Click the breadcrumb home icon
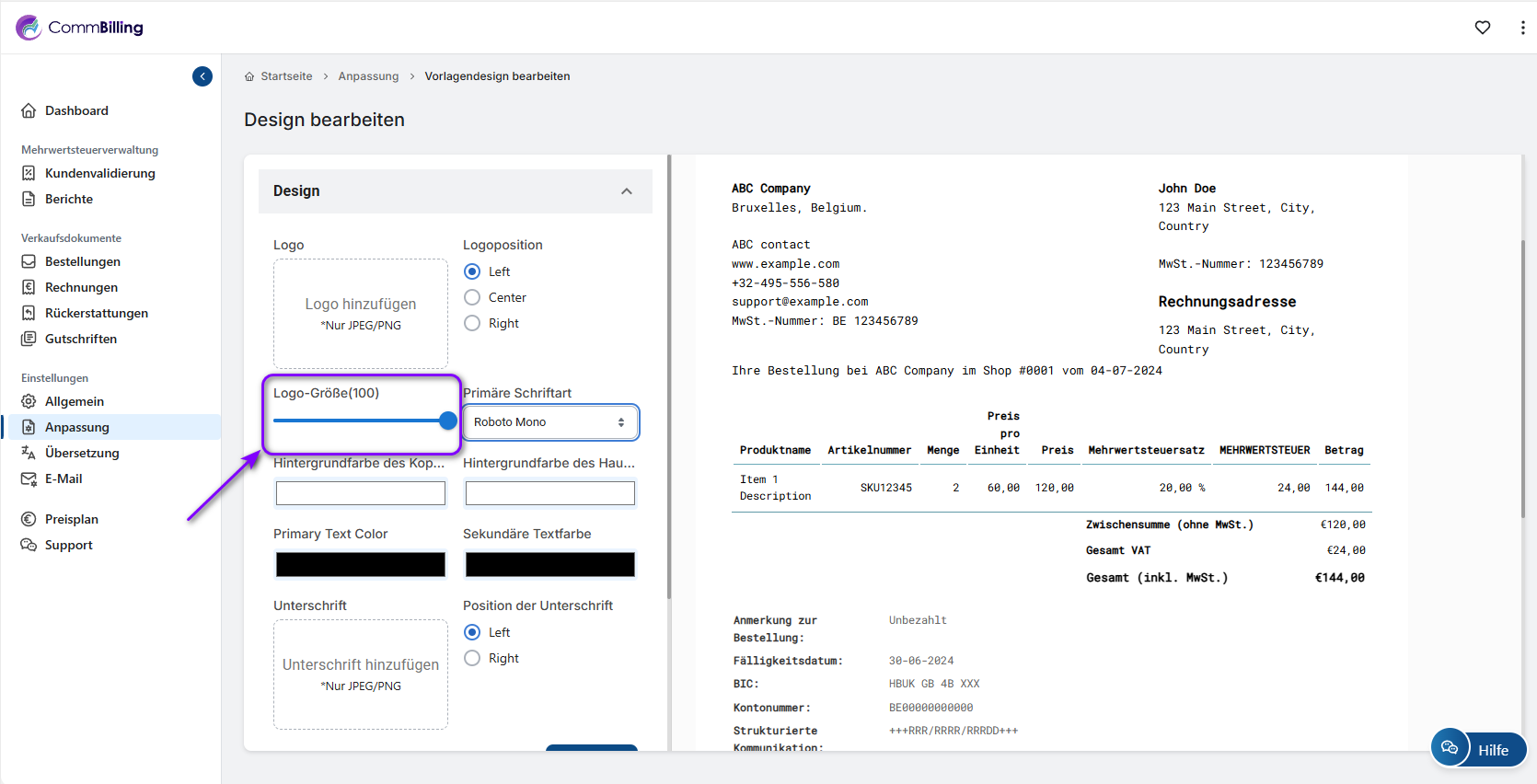 249,76
